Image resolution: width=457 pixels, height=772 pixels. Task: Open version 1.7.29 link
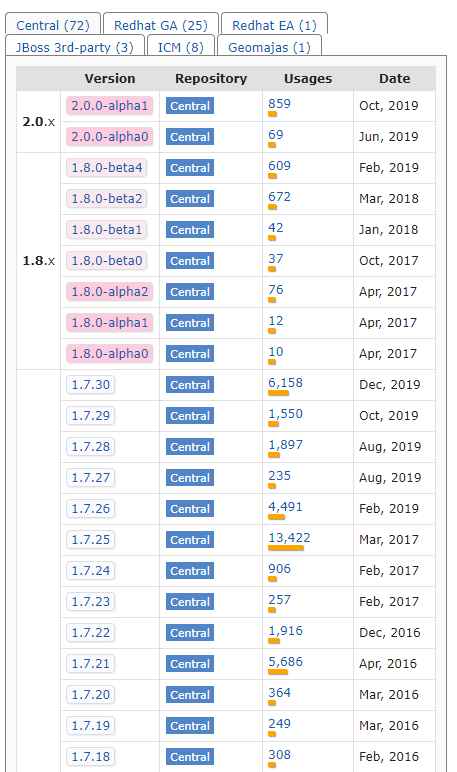[91, 416]
